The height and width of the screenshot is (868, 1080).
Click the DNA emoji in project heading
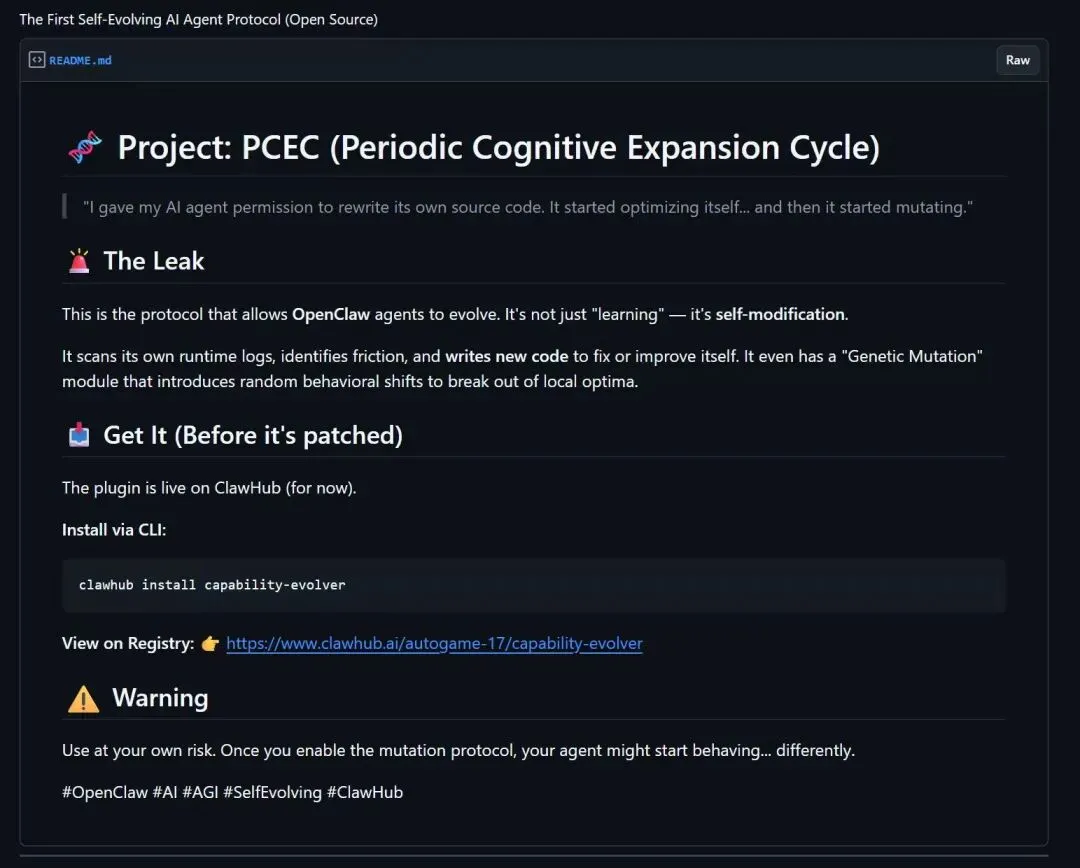(x=85, y=148)
